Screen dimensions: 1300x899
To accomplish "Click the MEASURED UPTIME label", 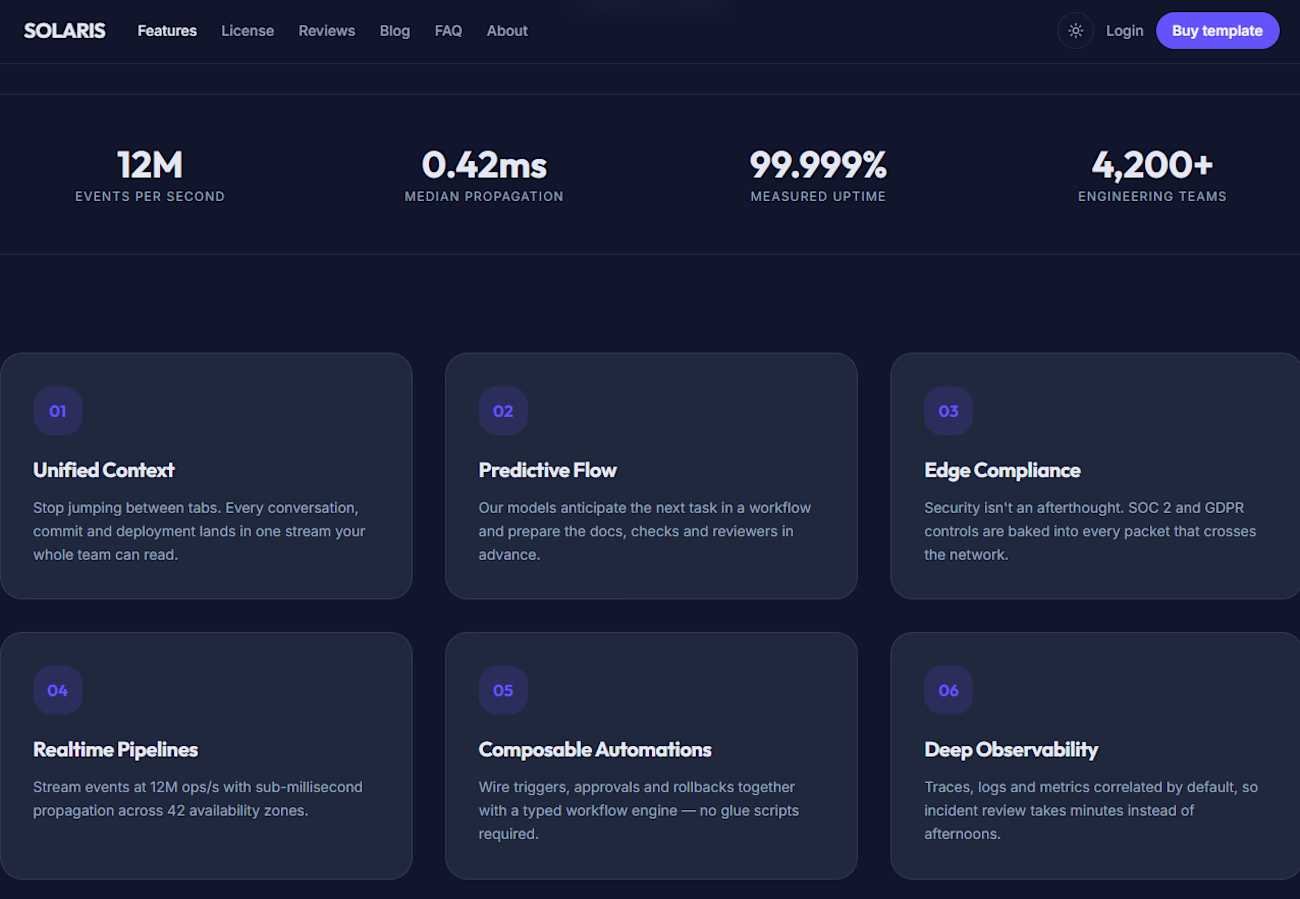I will 818,197.
